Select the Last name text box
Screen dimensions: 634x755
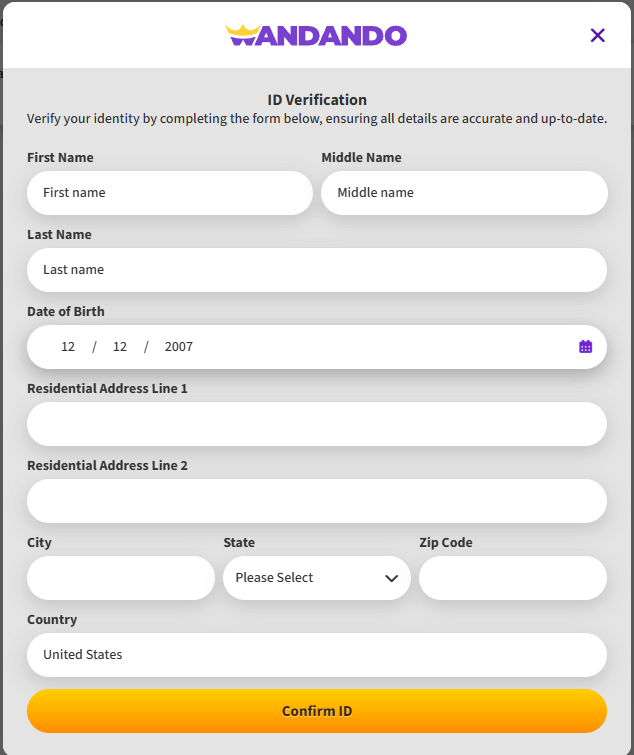point(316,270)
